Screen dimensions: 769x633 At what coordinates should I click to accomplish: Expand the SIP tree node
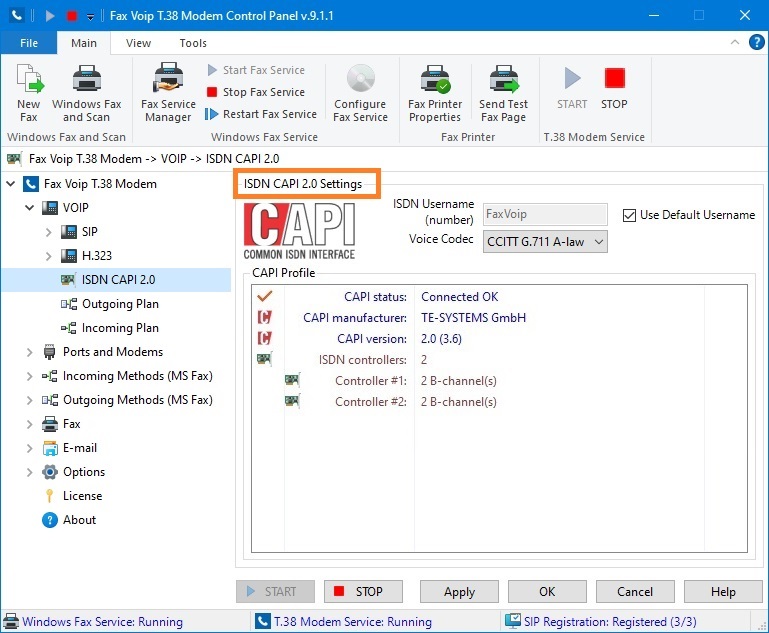click(x=48, y=232)
